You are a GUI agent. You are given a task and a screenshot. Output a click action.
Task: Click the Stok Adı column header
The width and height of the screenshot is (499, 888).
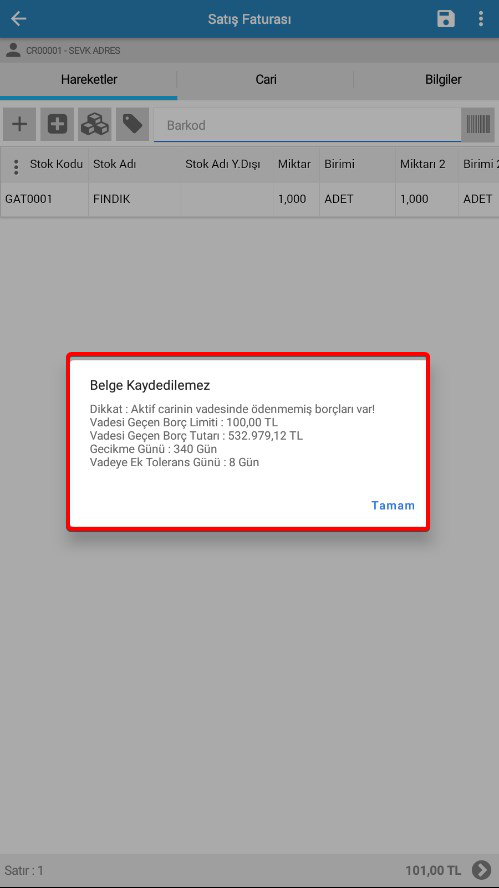[x=114, y=164]
